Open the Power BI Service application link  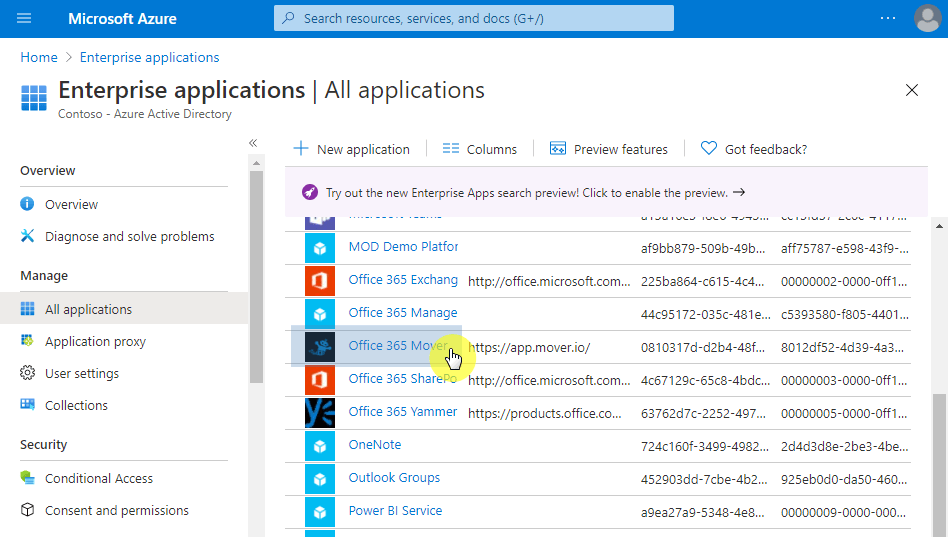pyautogui.click(x=395, y=510)
